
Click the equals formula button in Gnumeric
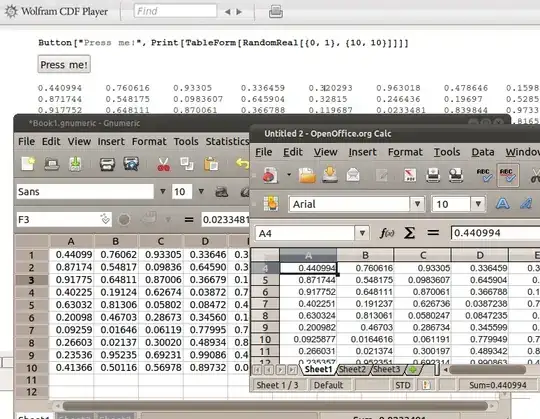(x=189, y=219)
